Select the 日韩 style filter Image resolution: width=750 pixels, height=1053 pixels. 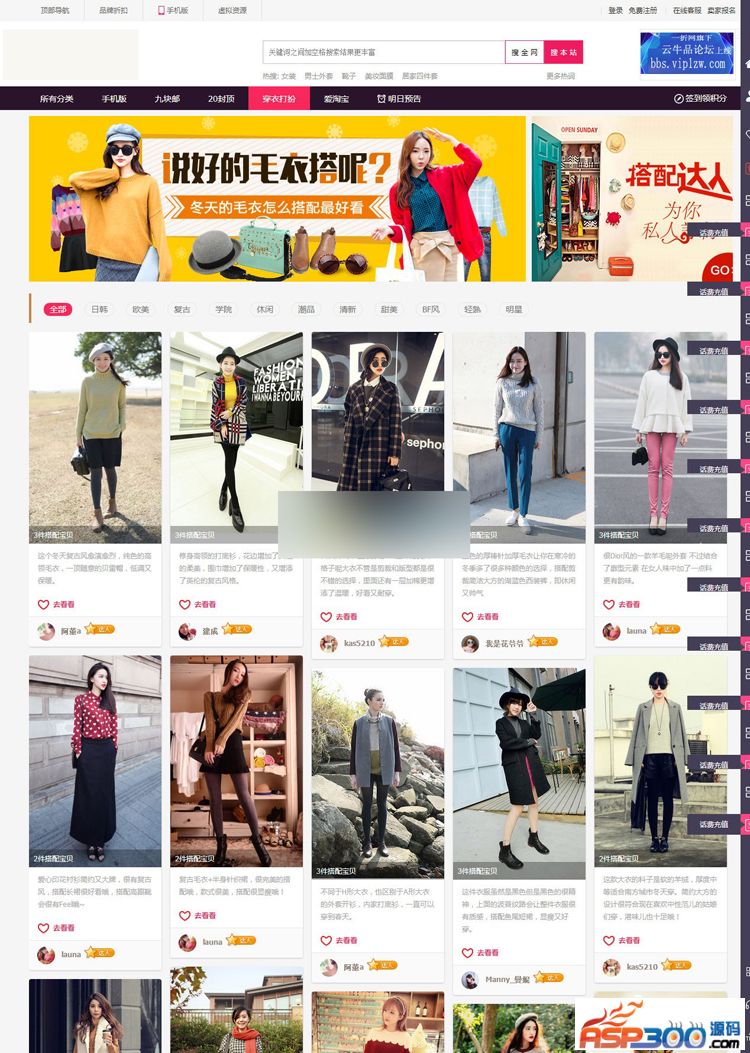pyautogui.click(x=99, y=310)
